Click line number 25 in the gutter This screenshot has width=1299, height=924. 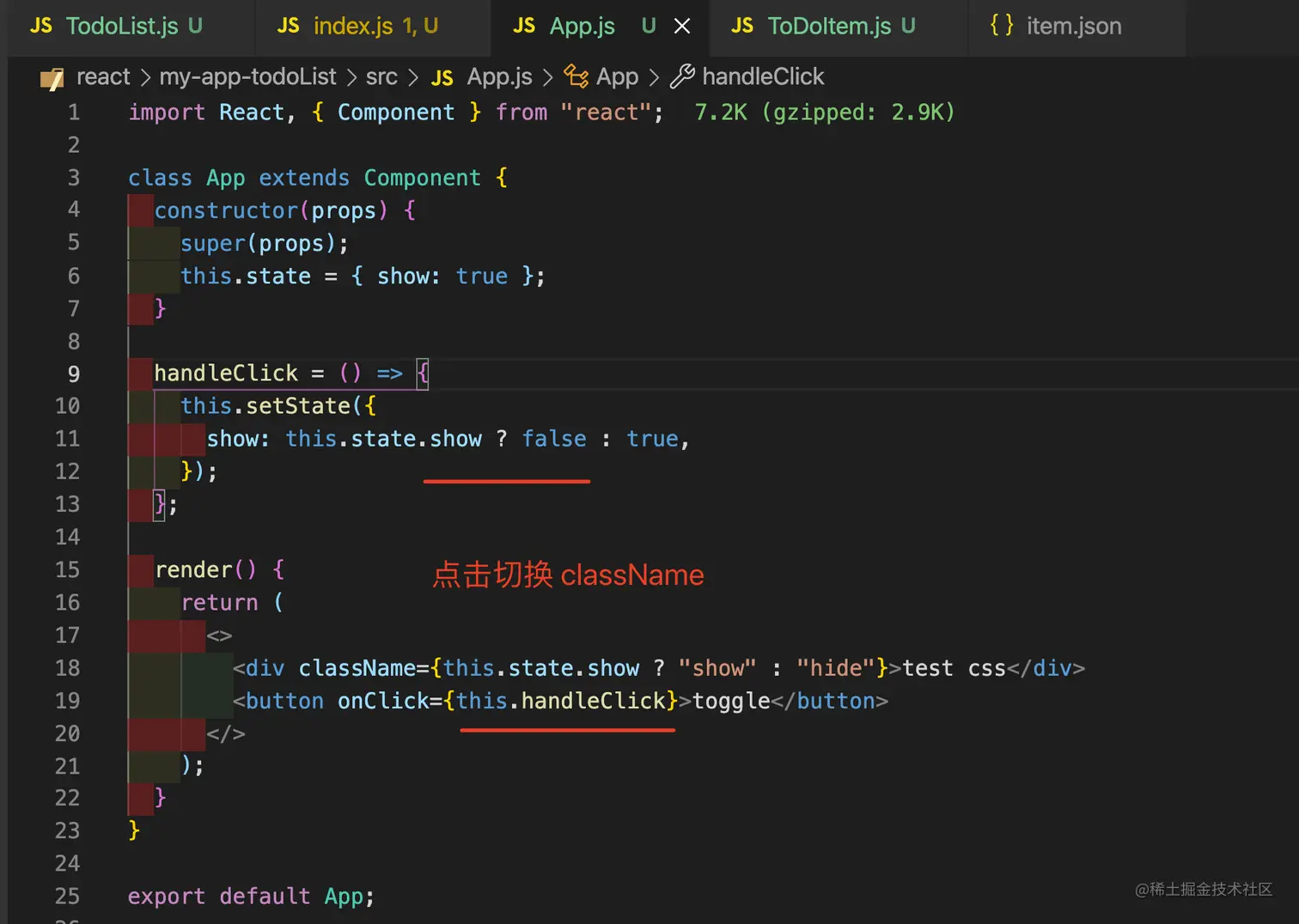[x=67, y=897]
